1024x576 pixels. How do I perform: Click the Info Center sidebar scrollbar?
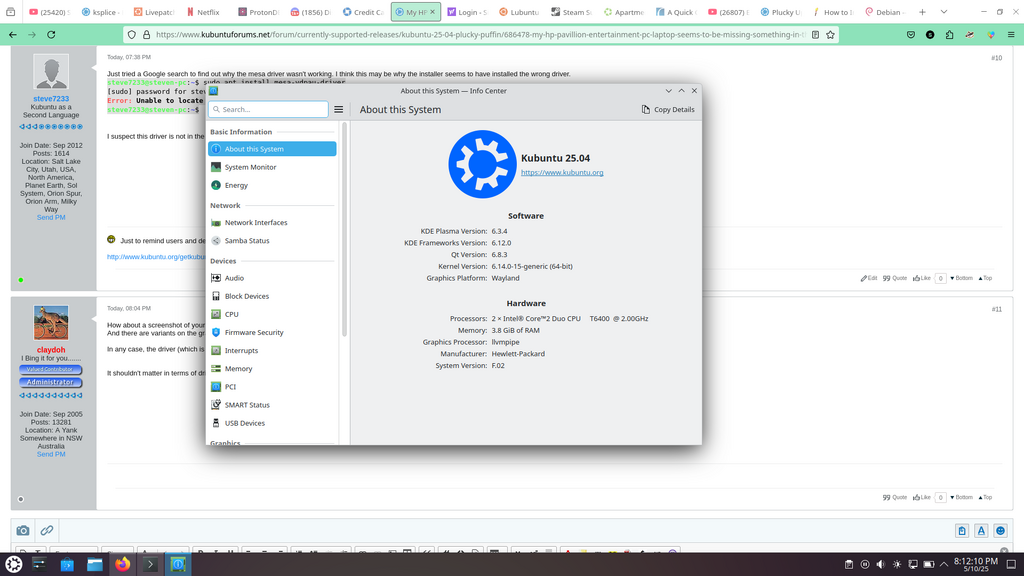pos(344,230)
